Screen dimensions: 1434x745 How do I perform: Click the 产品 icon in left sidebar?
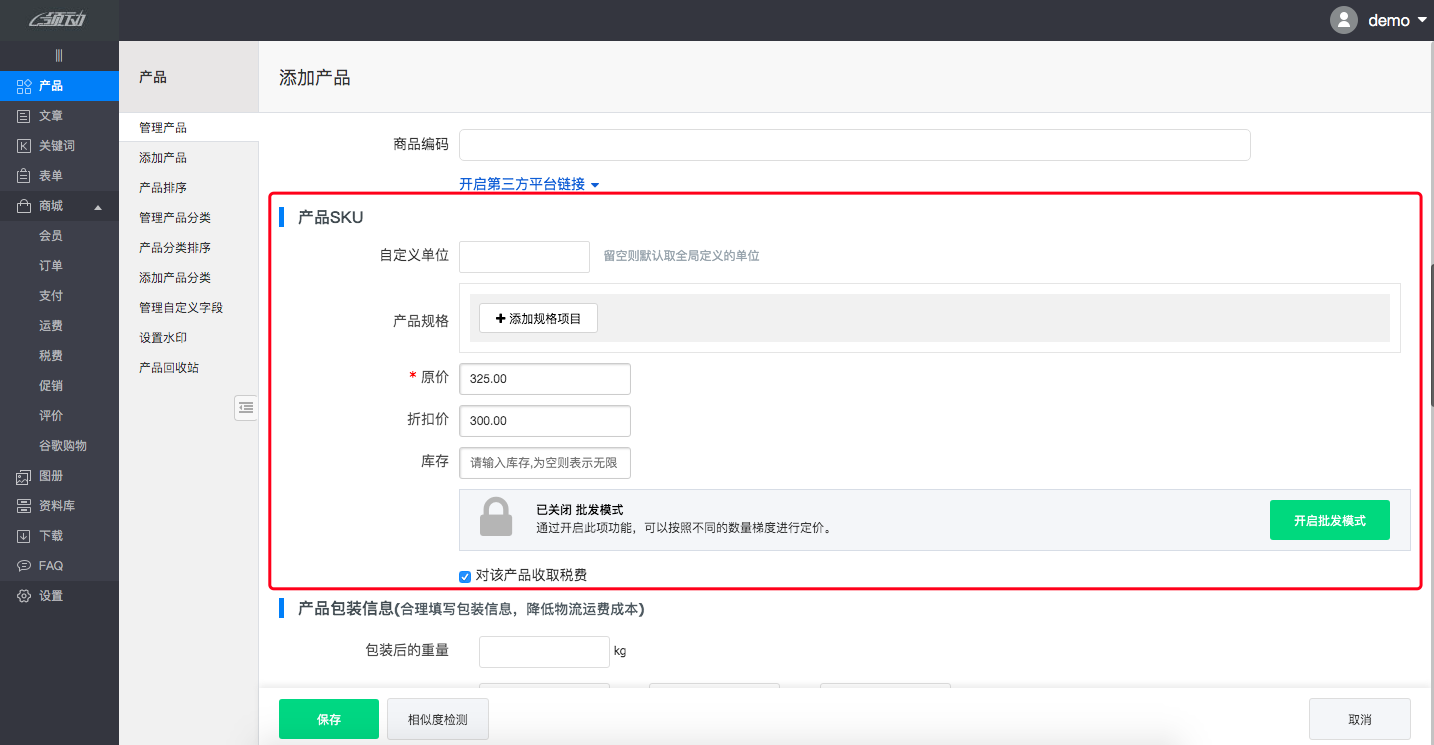click(x=24, y=86)
